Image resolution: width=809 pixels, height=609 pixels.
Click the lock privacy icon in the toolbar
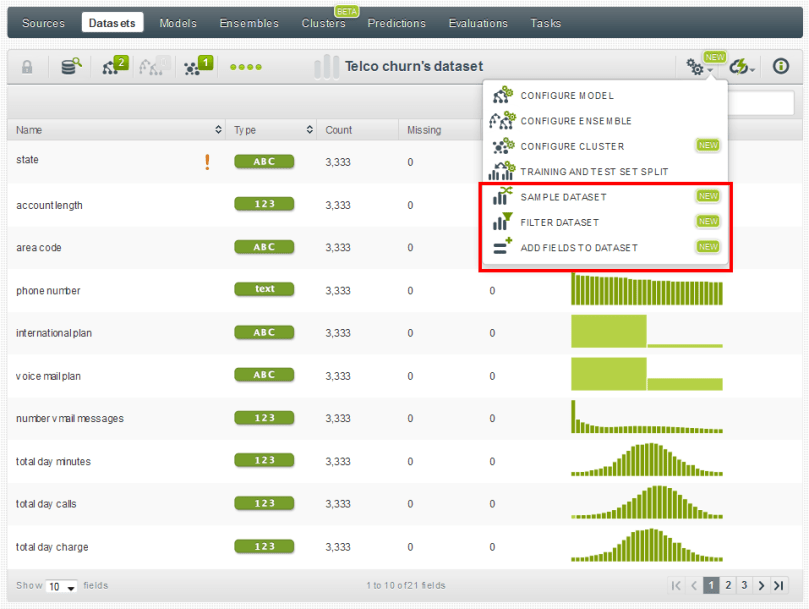(27, 67)
